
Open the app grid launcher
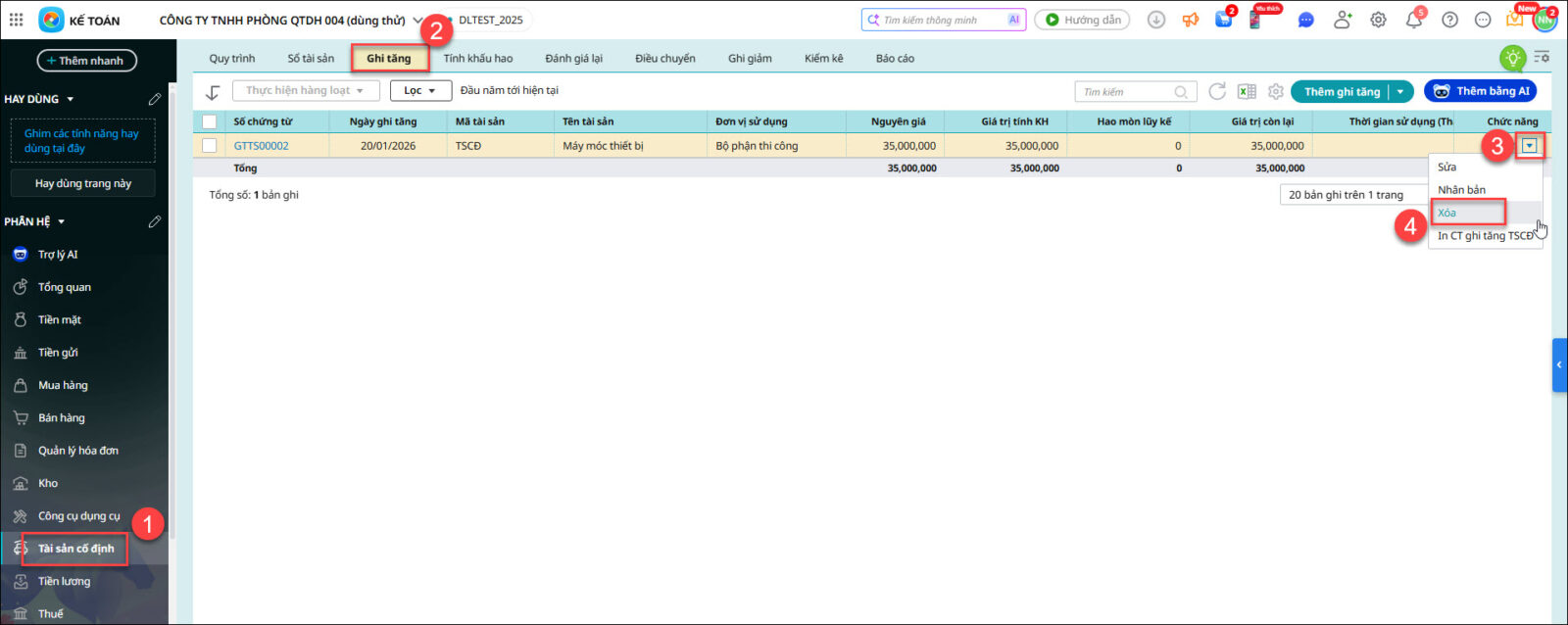[17, 20]
